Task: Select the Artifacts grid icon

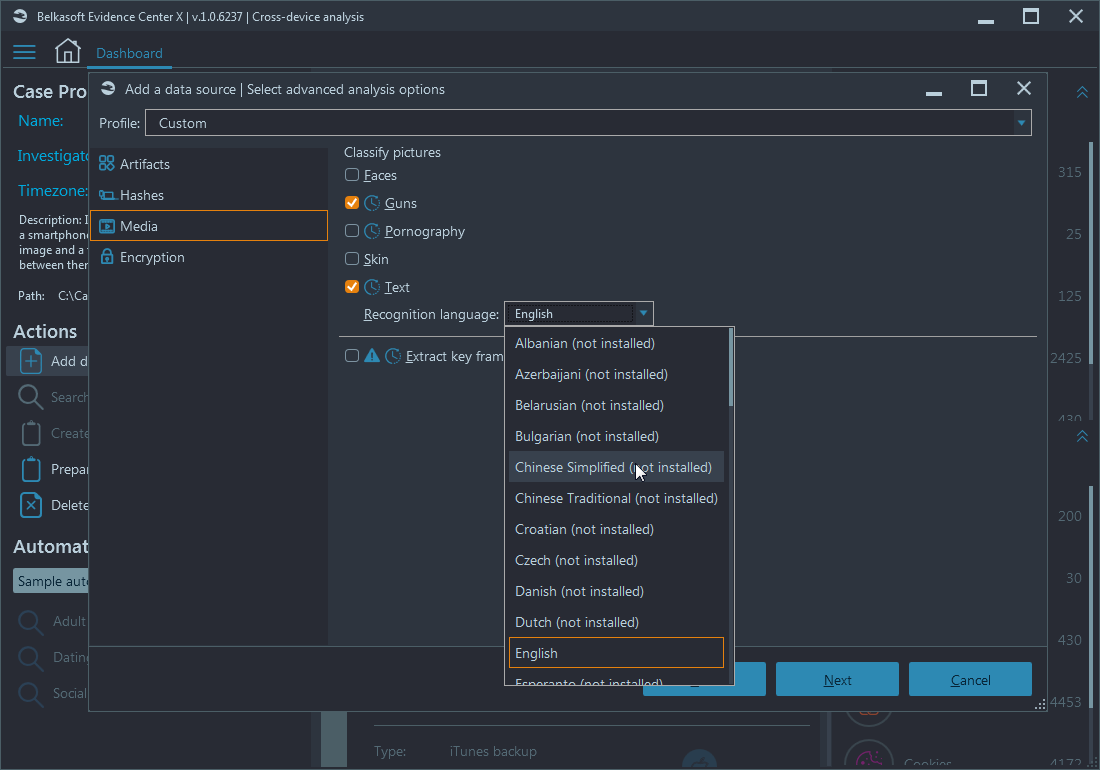Action: click(107, 163)
